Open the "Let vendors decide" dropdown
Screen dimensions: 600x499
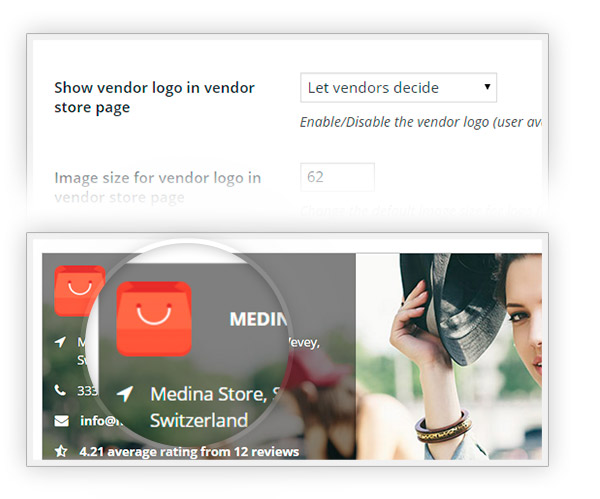398,88
